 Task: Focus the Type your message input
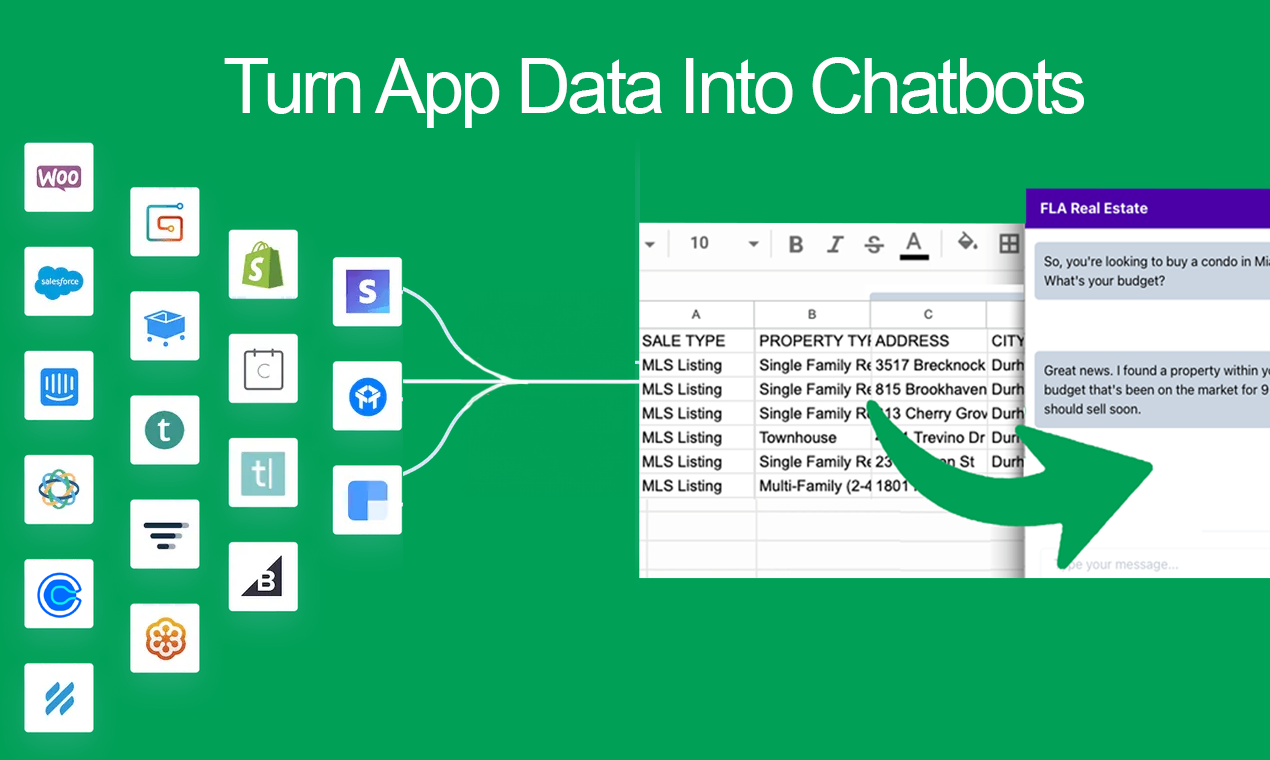point(1155,564)
